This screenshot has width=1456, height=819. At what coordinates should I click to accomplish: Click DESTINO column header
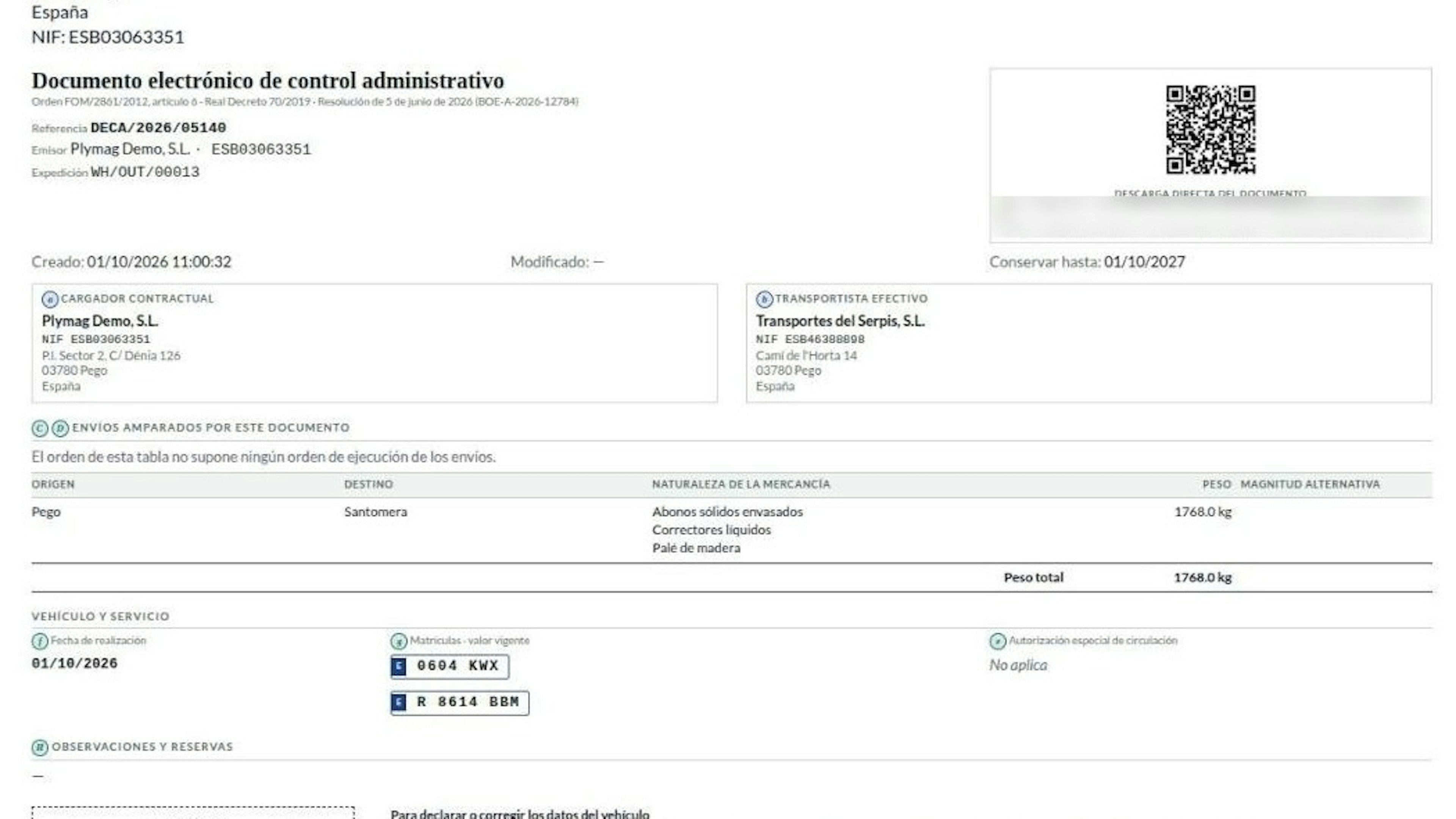pos(369,485)
